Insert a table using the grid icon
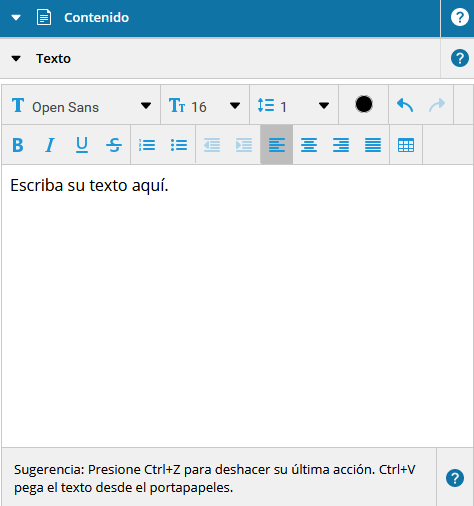Image resolution: width=474 pixels, height=506 pixels. click(406, 145)
